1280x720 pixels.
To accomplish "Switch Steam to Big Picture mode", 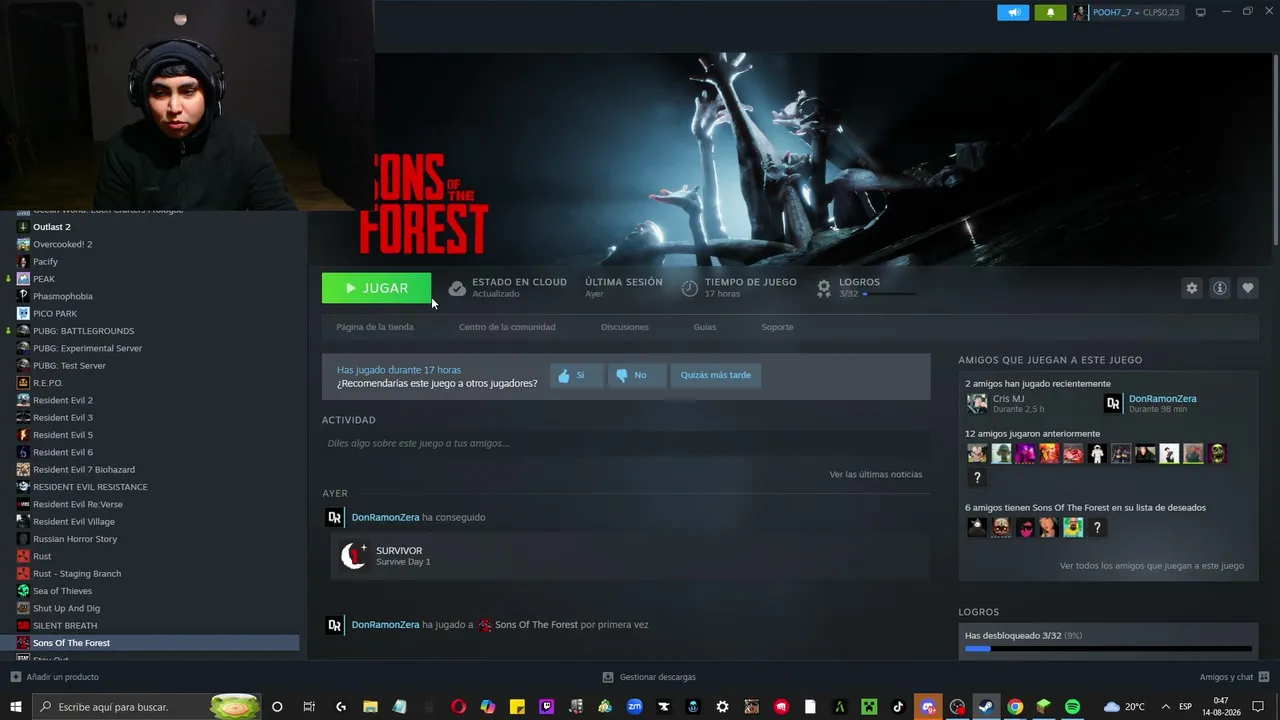I will [x=1201, y=13].
